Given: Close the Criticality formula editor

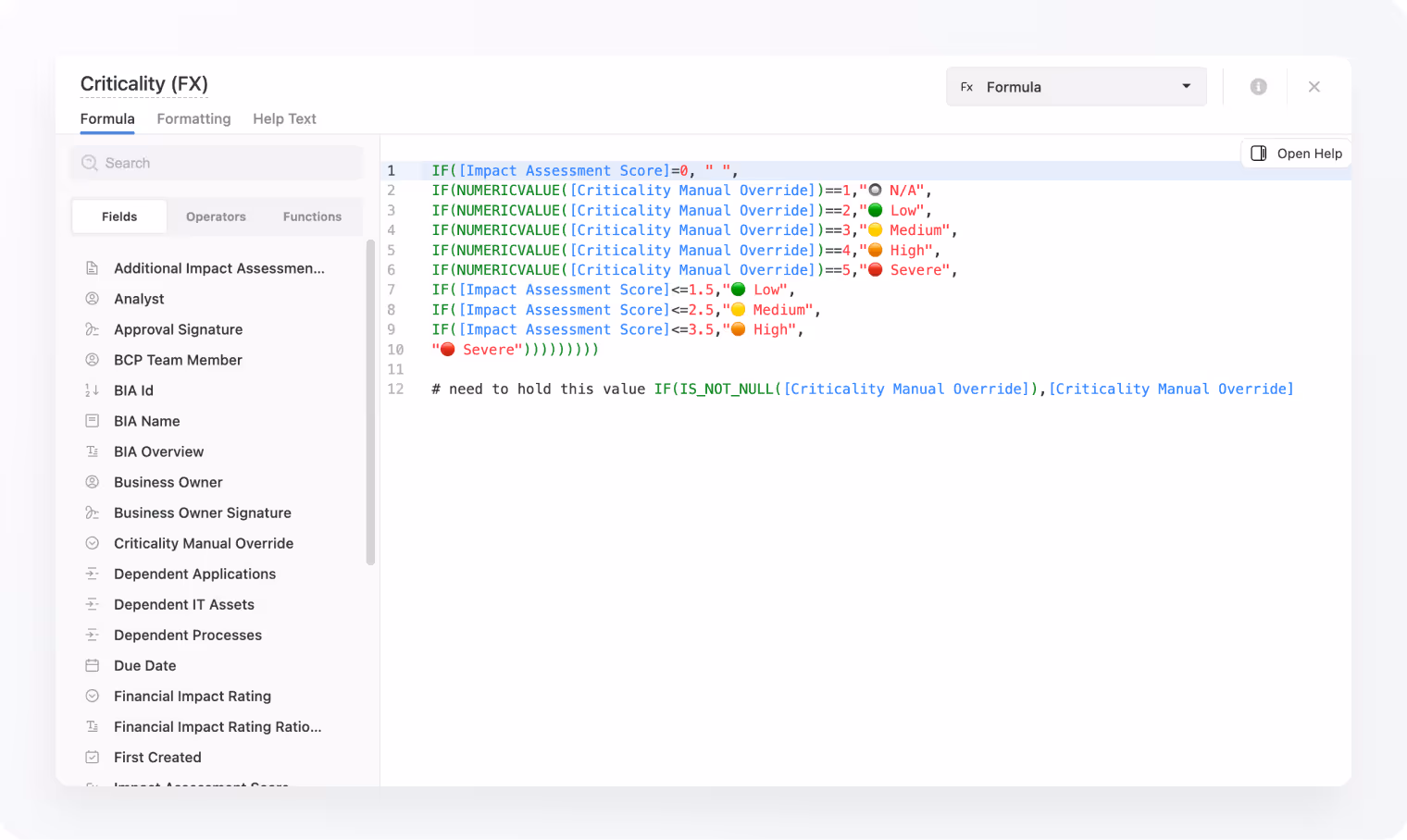Looking at the screenshot, I should (1314, 86).
